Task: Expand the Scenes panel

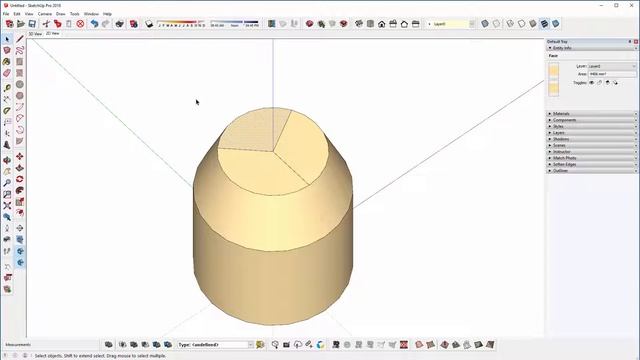Action: point(592,145)
